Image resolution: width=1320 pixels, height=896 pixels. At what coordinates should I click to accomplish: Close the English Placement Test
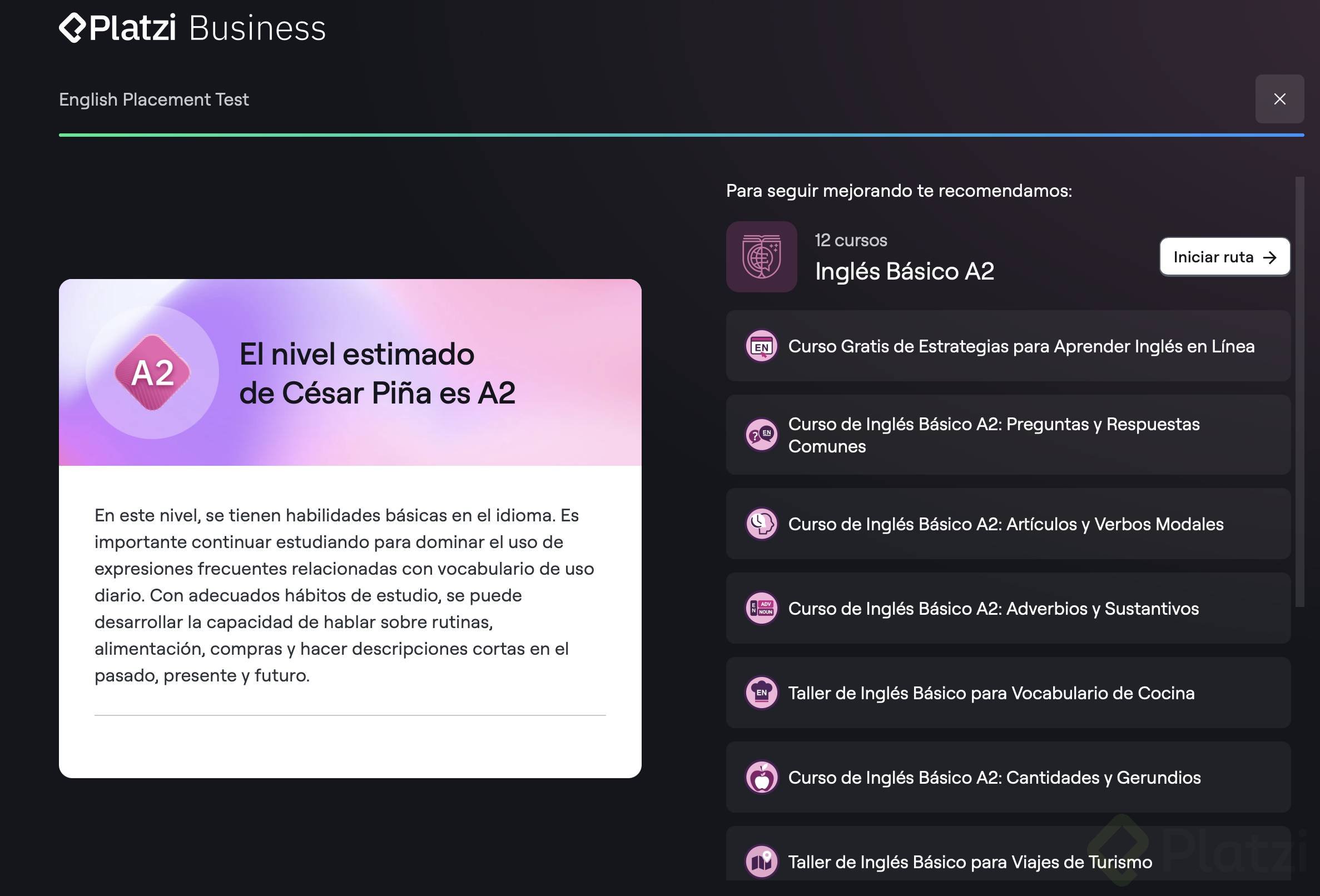point(1279,99)
